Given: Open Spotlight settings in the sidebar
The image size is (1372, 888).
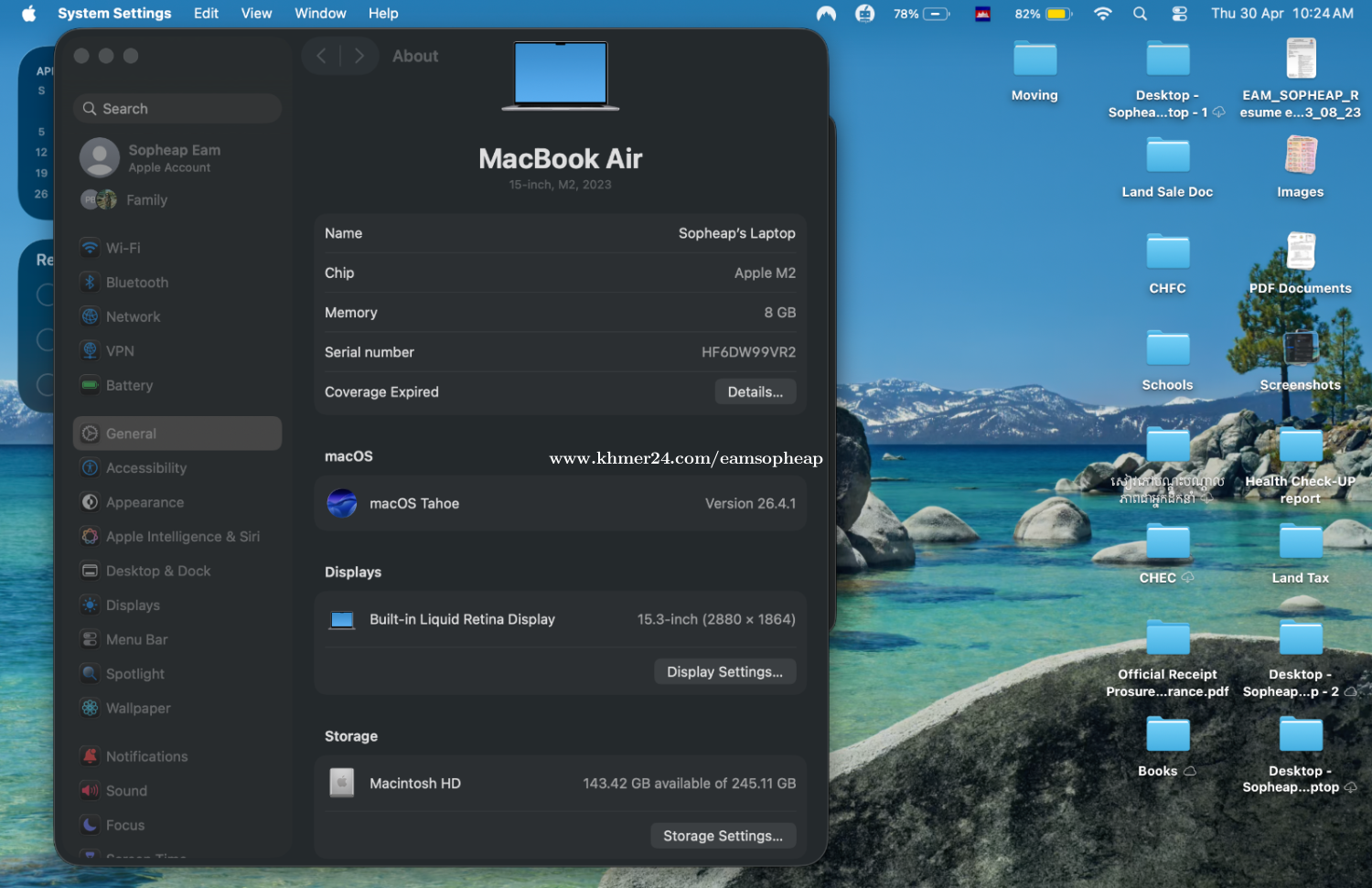Looking at the screenshot, I should click(177, 673).
